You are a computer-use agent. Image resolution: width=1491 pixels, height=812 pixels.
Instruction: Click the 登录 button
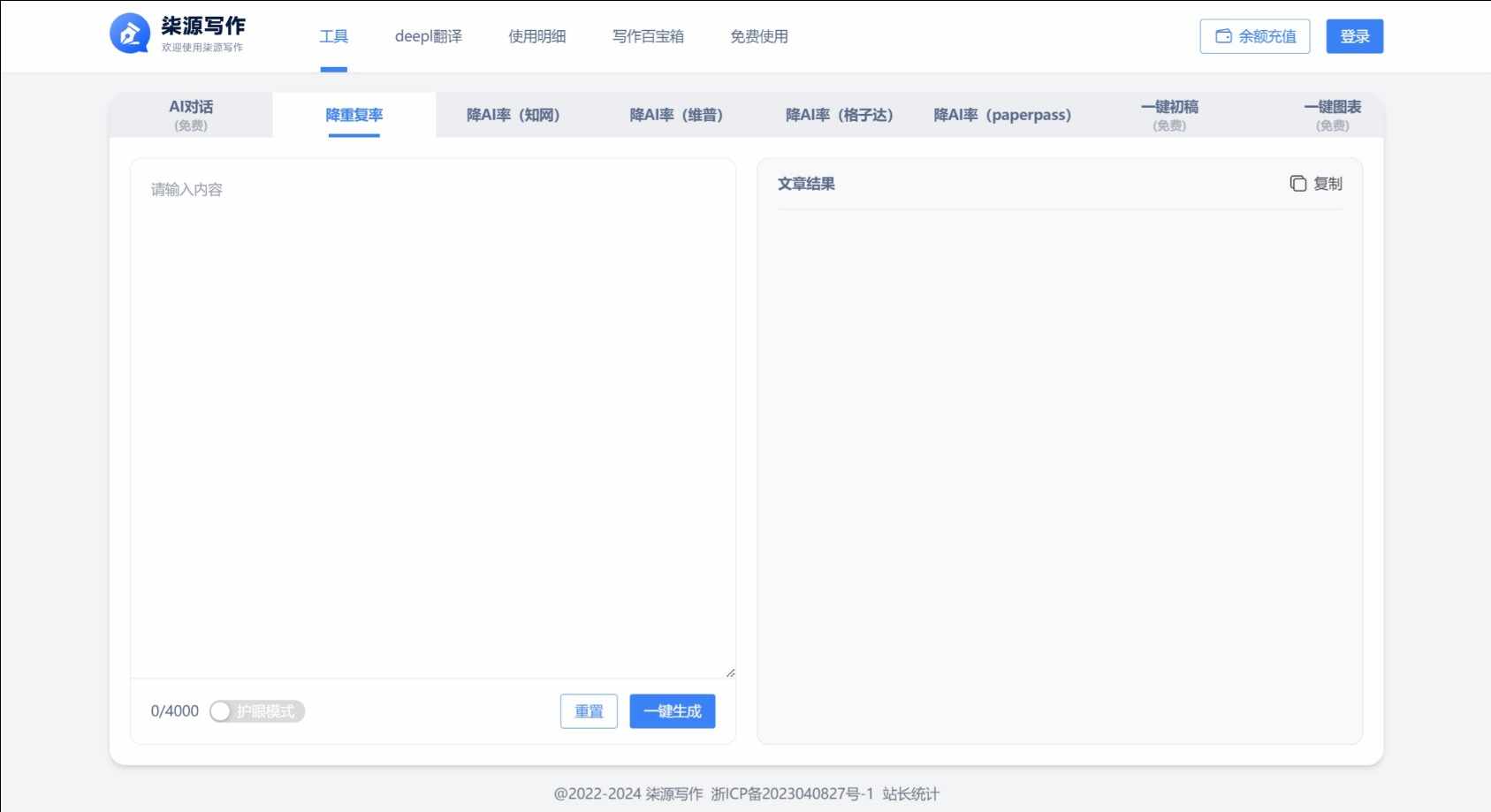pos(1355,36)
